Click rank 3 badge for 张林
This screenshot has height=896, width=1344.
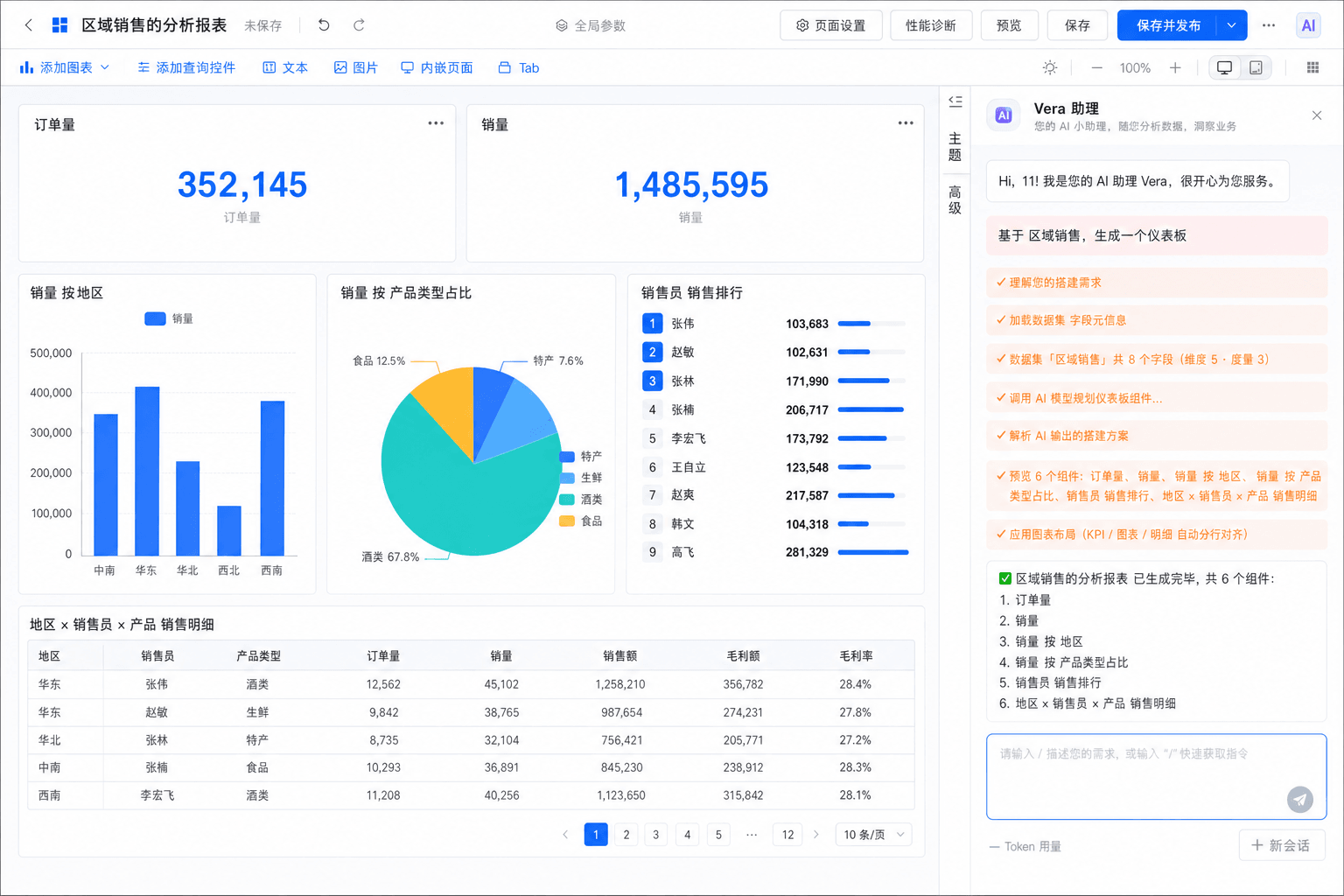tap(652, 381)
